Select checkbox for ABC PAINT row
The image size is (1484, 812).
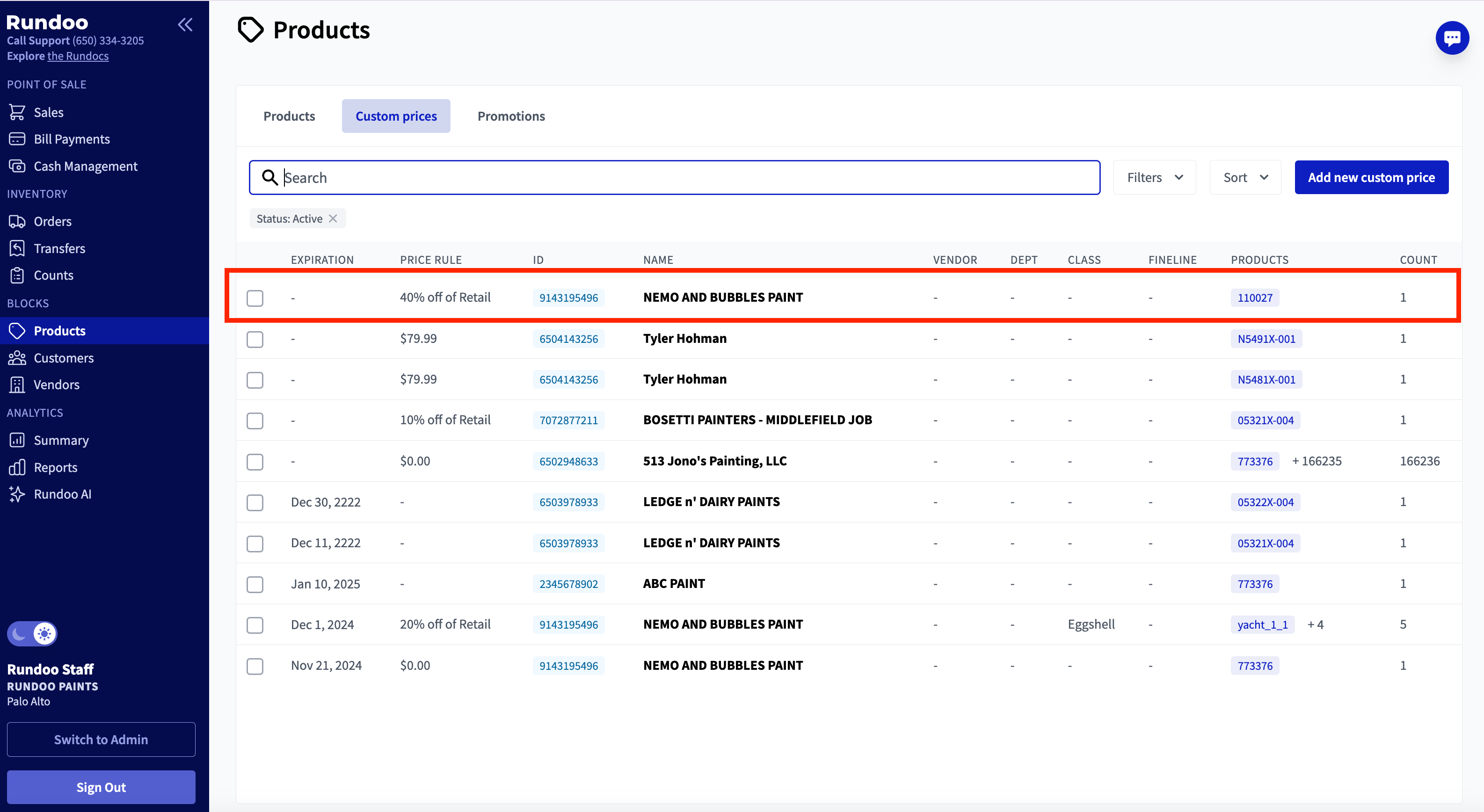click(x=255, y=585)
